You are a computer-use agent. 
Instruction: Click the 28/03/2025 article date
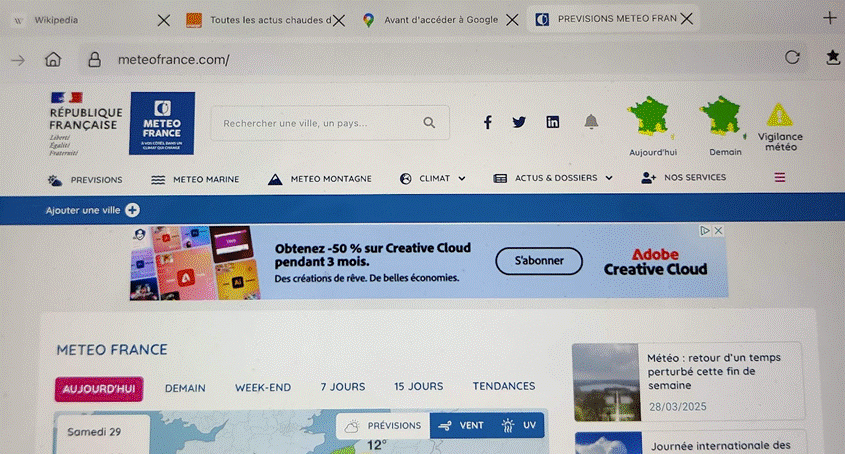tap(677, 407)
